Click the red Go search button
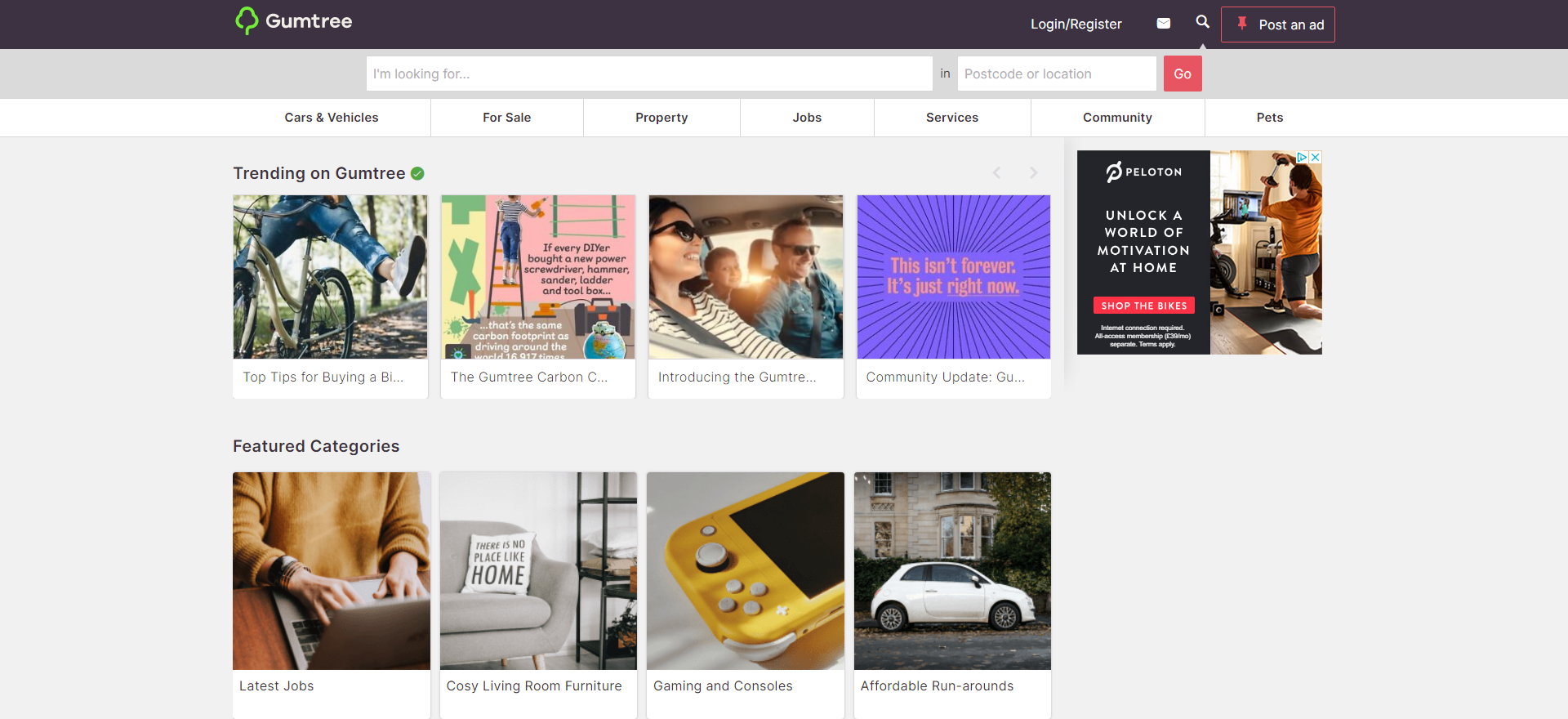This screenshot has width=1568, height=719. tap(1182, 74)
